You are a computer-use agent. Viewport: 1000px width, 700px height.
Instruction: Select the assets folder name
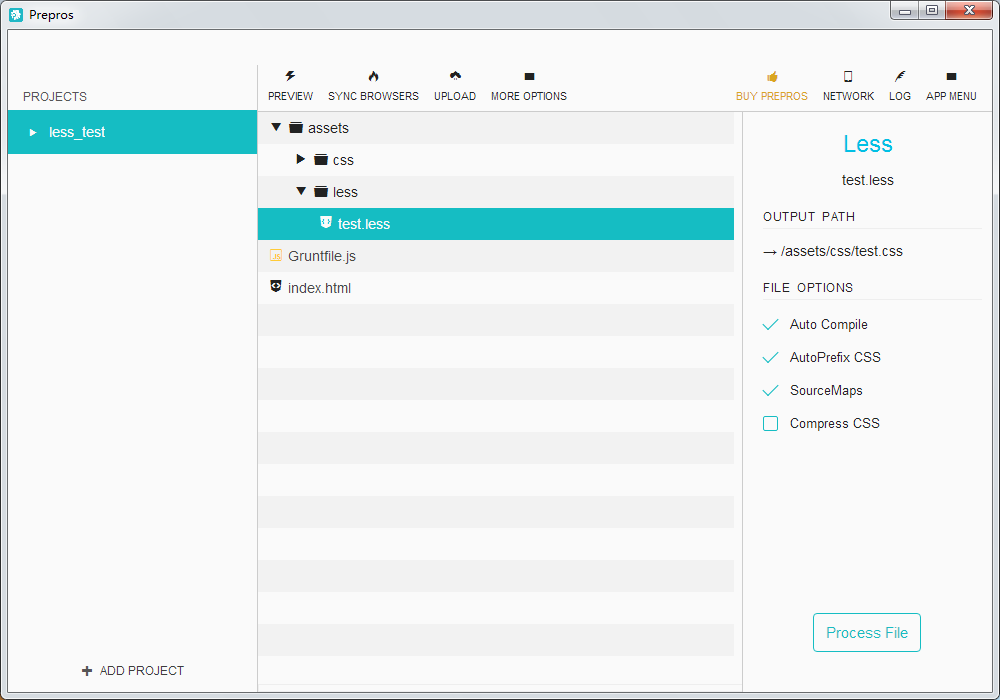pos(328,128)
